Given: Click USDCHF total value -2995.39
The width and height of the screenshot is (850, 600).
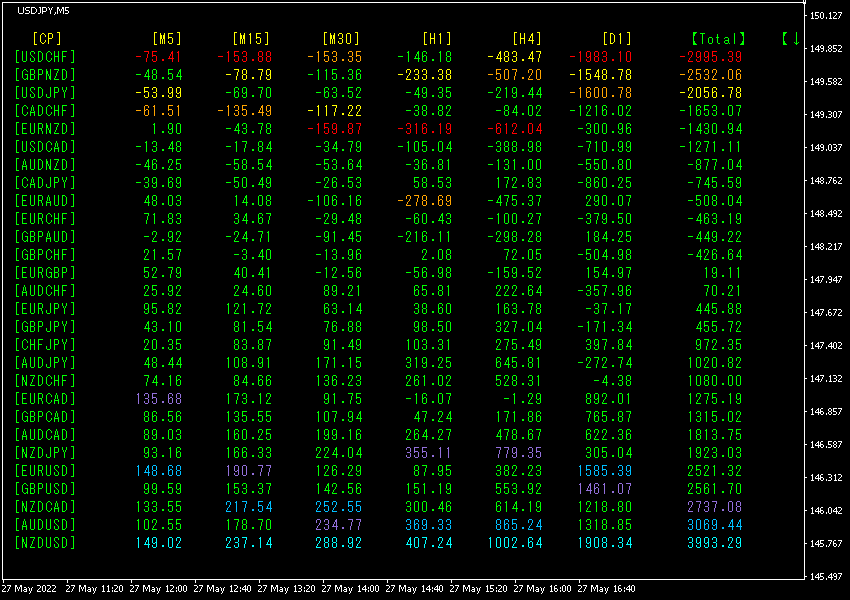Looking at the screenshot, I should pyautogui.click(x=711, y=57).
